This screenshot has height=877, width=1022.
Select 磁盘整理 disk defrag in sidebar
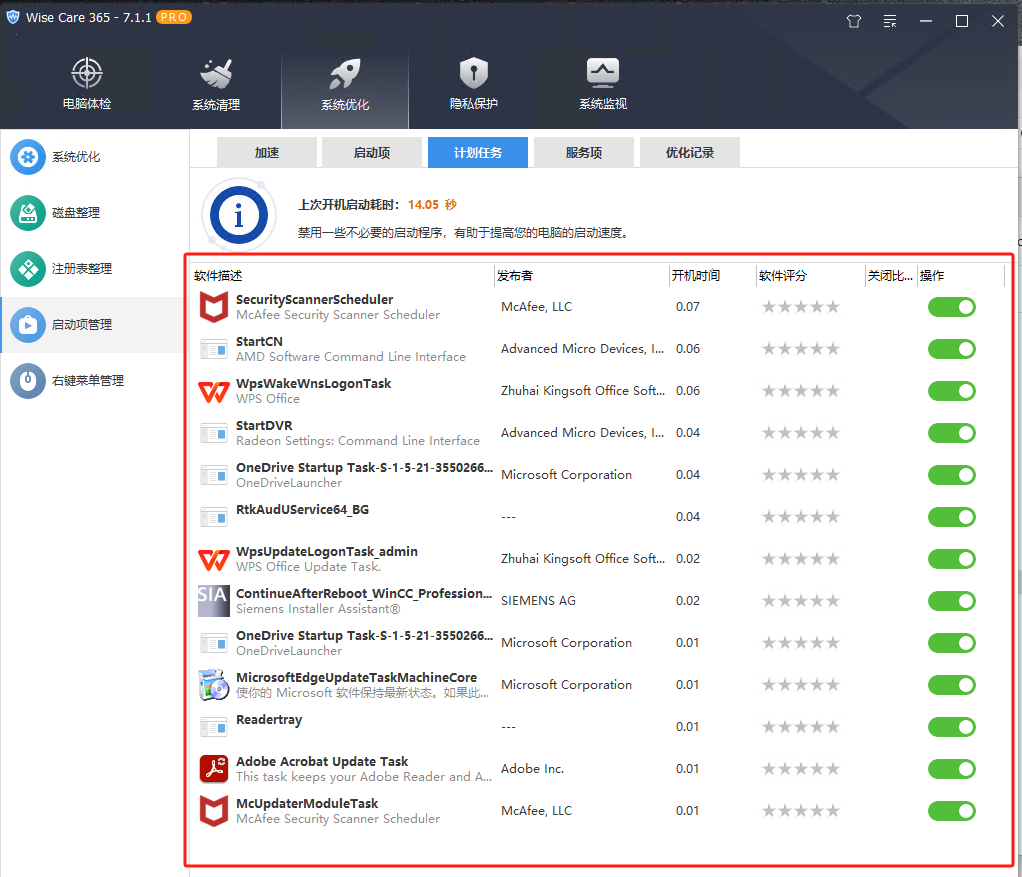tap(93, 213)
